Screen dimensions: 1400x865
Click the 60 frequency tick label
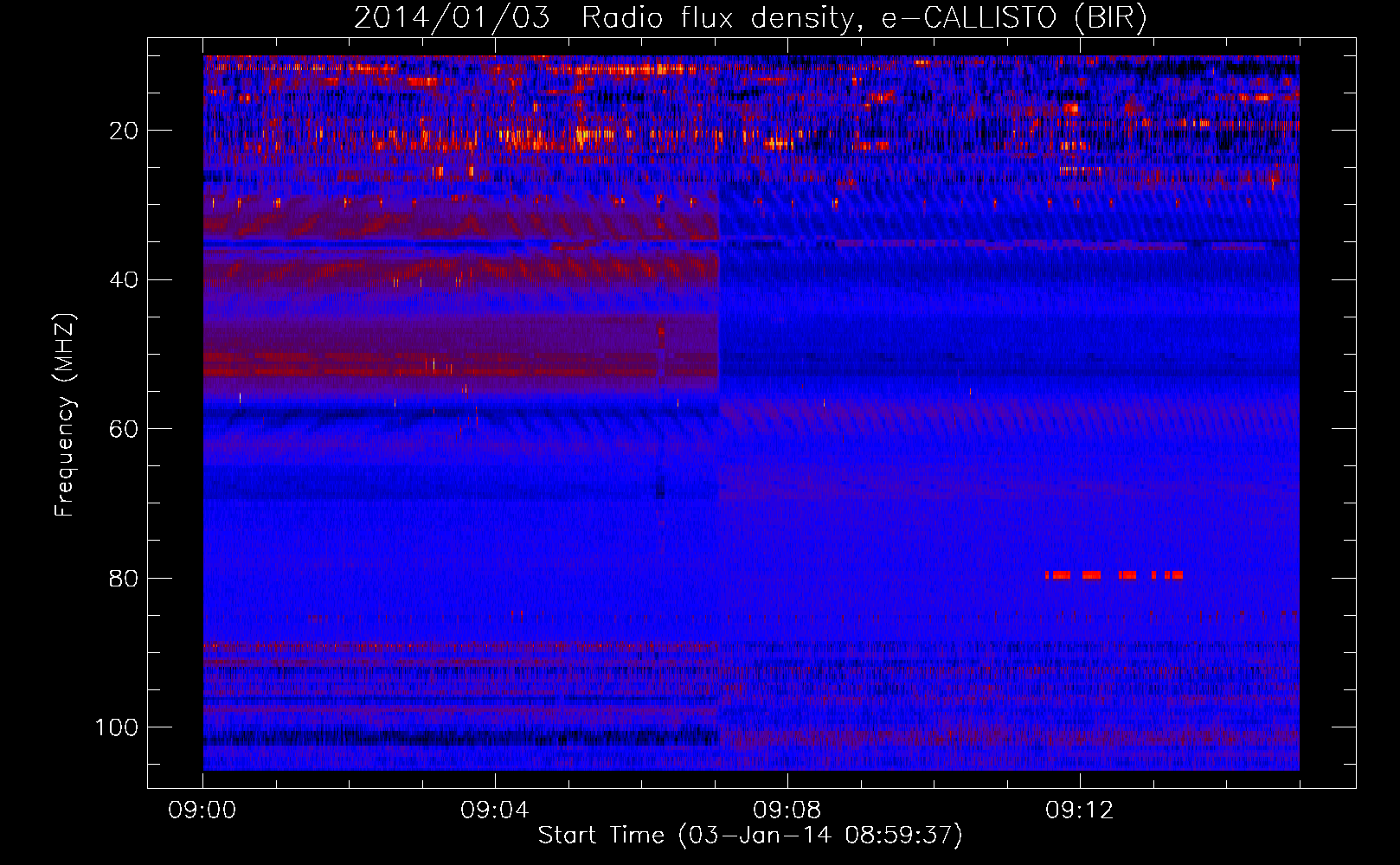[x=125, y=429]
